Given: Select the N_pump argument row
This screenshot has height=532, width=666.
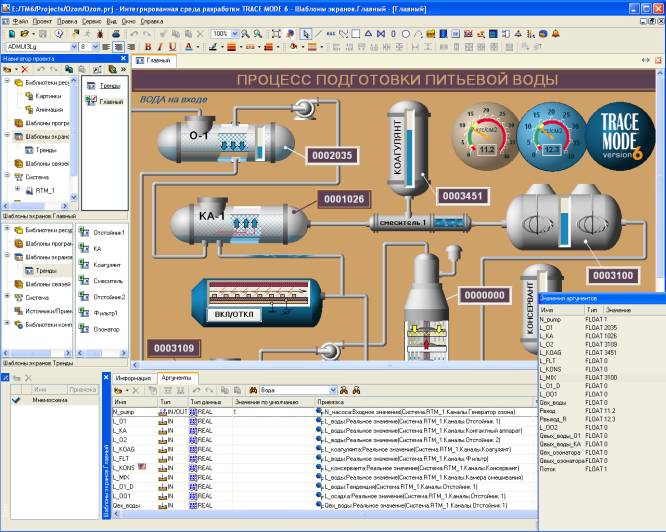Looking at the screenshot, I should point(125,410).
